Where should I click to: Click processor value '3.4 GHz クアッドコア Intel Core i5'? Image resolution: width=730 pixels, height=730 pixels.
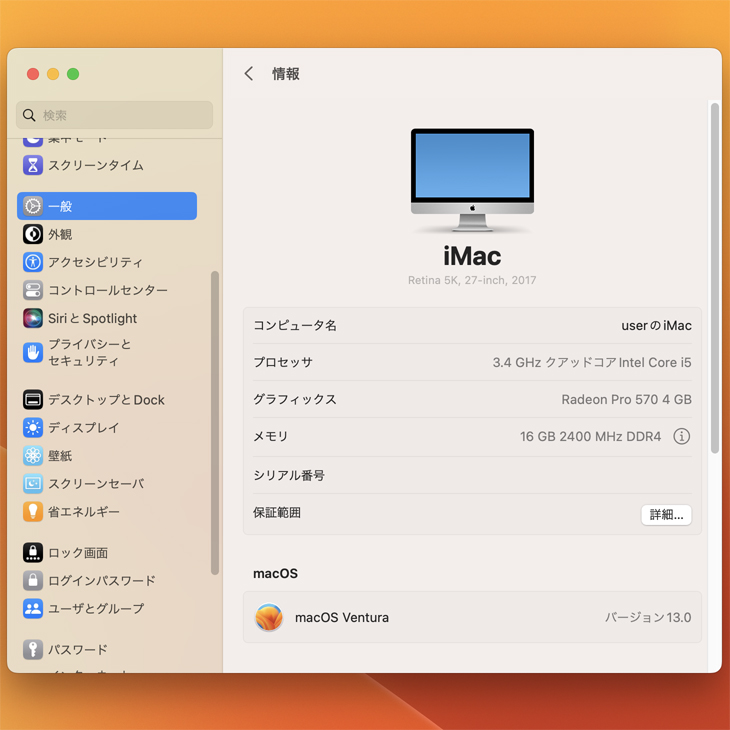(592, 362)
